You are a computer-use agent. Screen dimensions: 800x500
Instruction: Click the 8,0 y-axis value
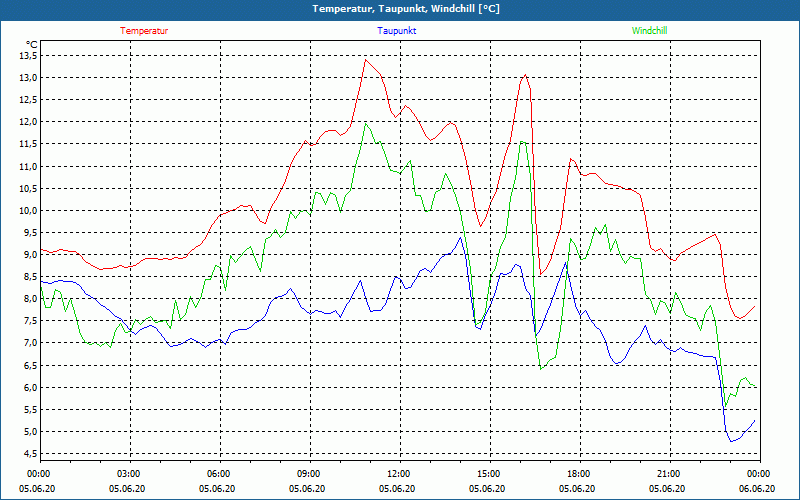pos(31,299)
